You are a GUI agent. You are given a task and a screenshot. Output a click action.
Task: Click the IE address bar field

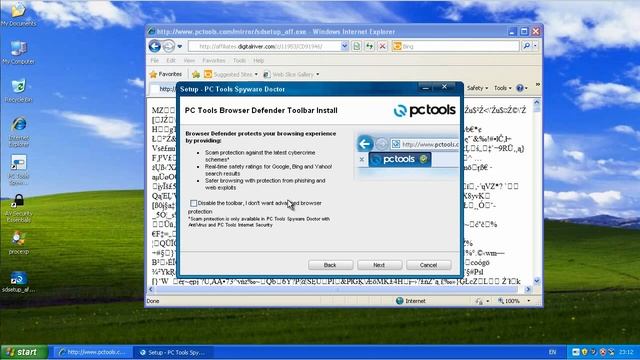[264, 47]
